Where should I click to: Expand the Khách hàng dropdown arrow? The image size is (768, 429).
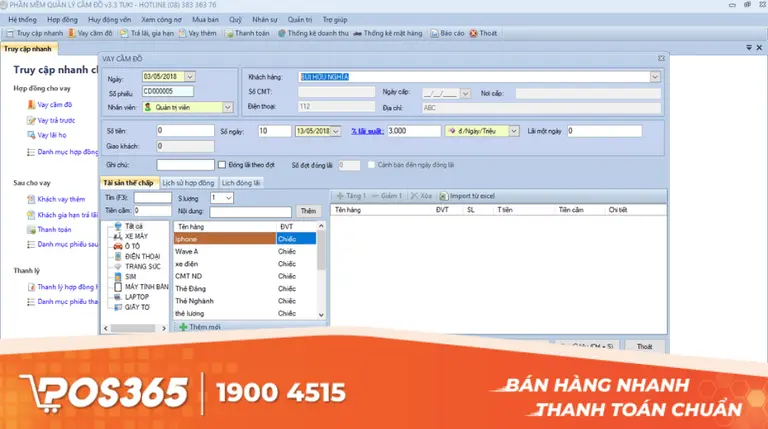coord(655,77)
